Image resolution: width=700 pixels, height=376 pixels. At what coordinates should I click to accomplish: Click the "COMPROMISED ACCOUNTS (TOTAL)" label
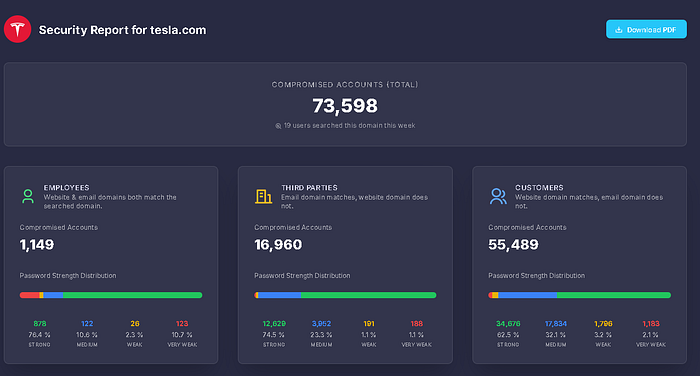pos(345,84)
